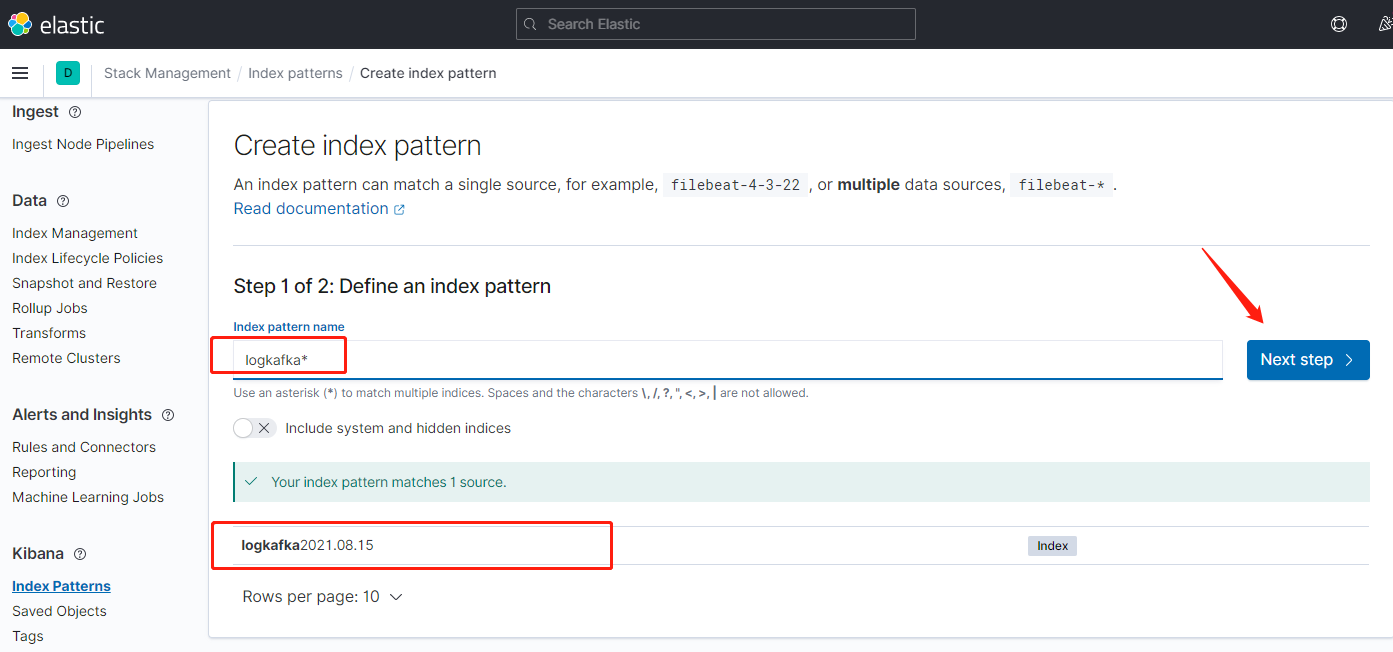Open Rollup Jobs page

click(x=50, y=308)
